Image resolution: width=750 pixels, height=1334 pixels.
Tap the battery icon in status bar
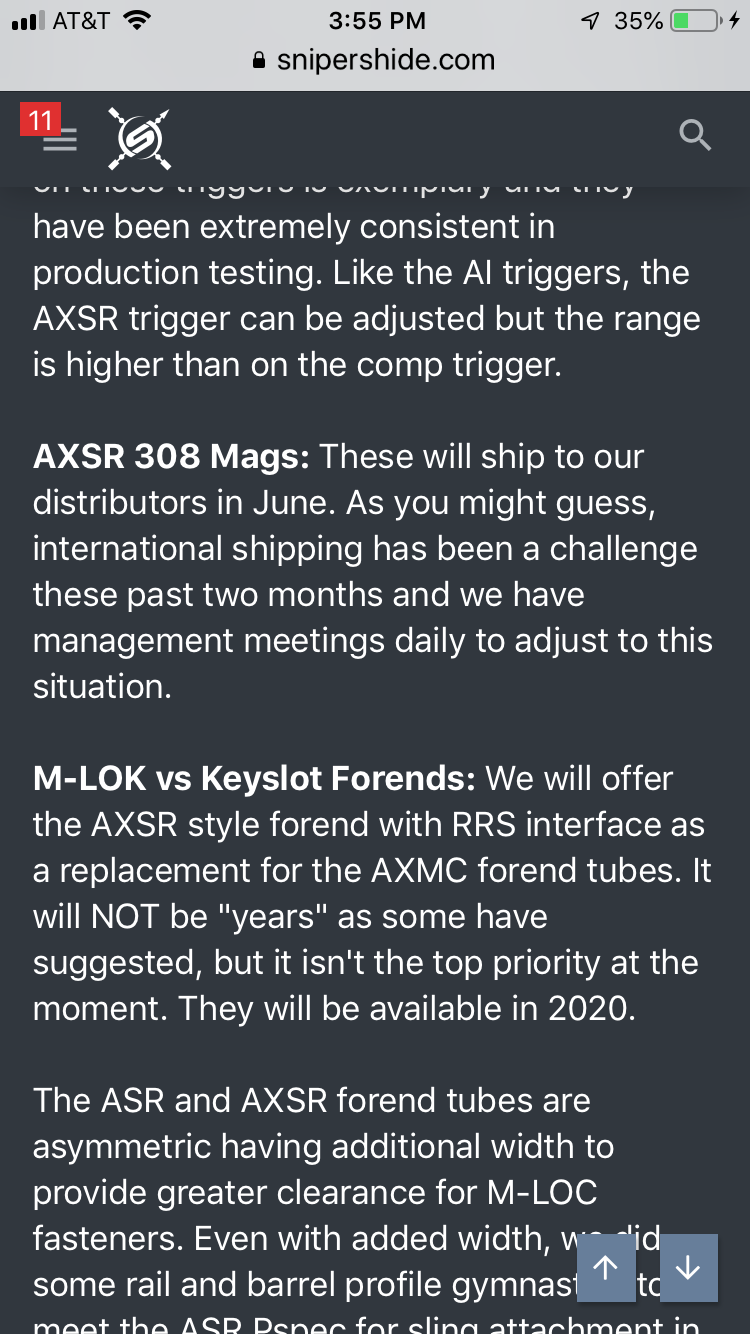(695, 20)
